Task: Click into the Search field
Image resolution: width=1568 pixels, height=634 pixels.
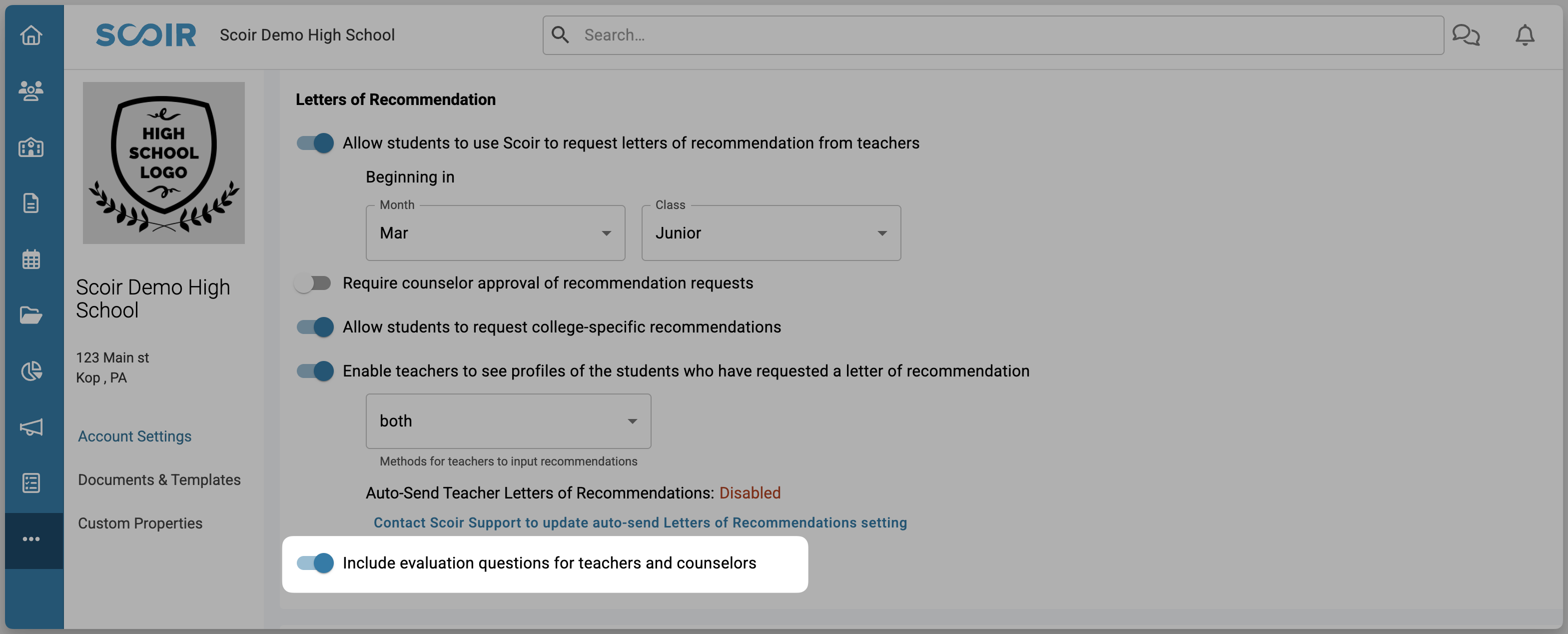Action: click(993, 35)
